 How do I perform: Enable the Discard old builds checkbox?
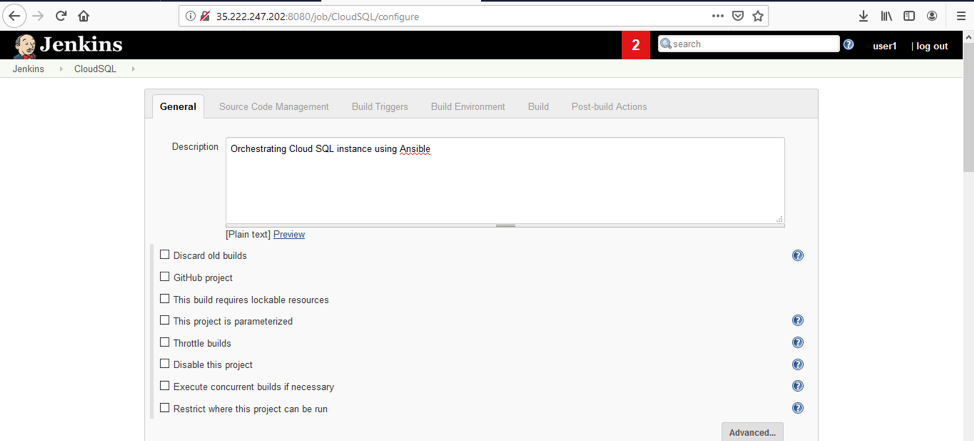[165, 255]
